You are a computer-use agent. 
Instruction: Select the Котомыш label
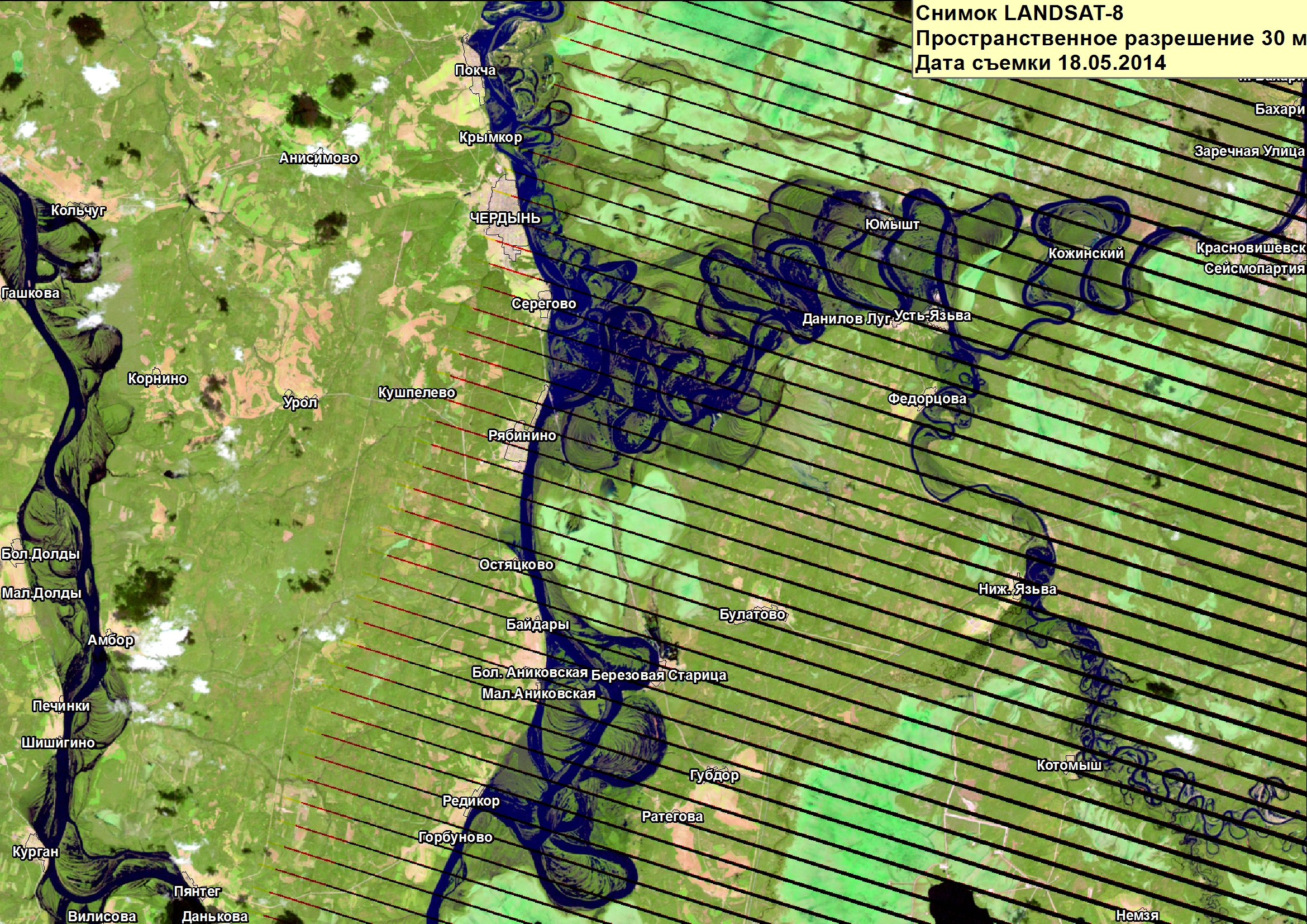[1069, 766]
